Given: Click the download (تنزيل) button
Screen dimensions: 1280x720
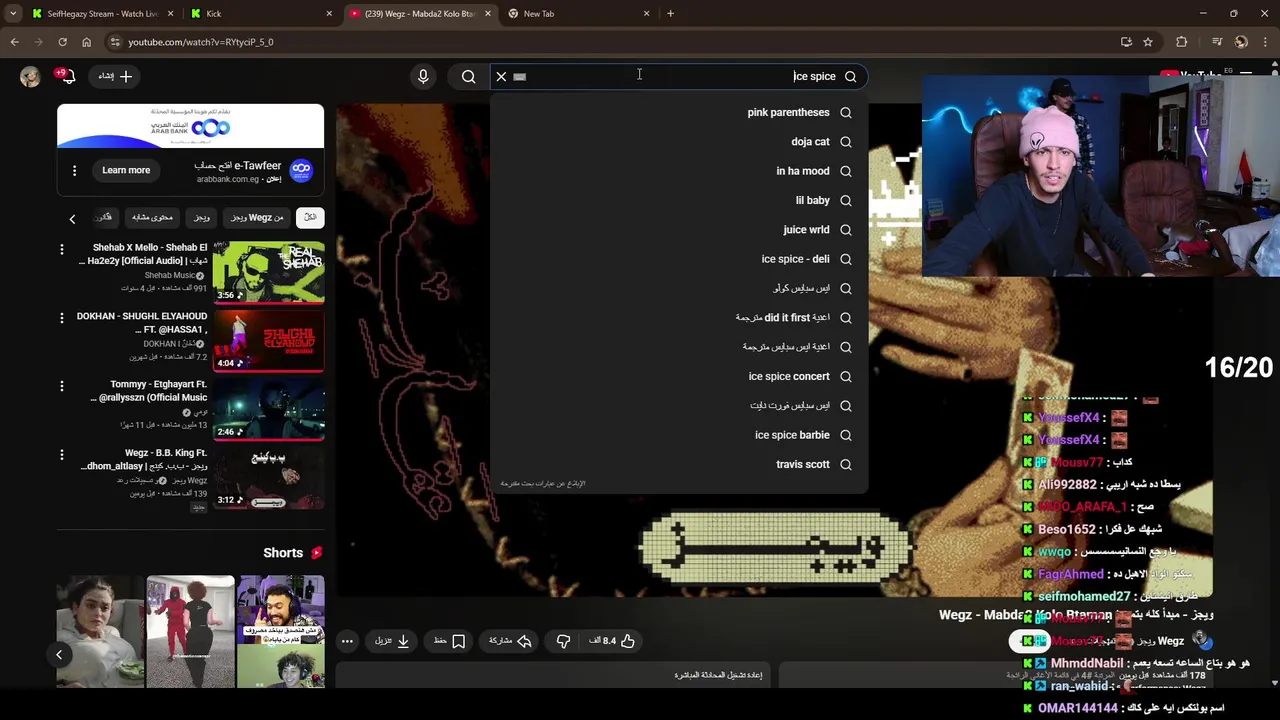Looking at the screenshot, I should pyautogui.click(x=392, y=641).
